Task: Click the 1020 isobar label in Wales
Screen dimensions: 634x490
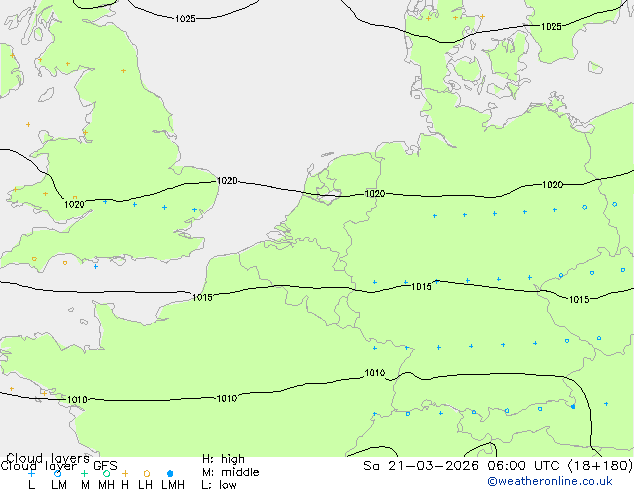Action: tap(74, 205)
